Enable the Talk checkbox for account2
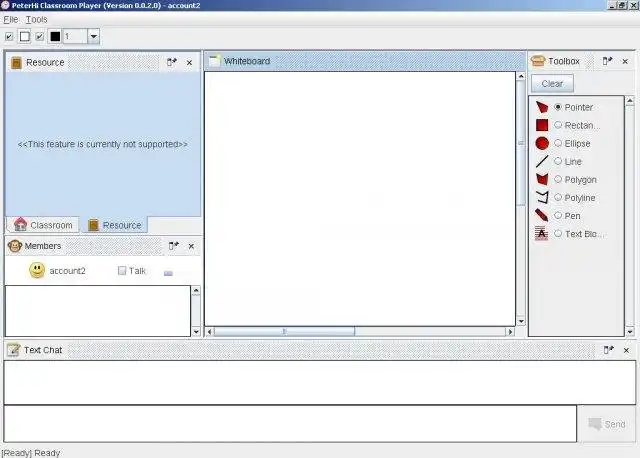 coord(122,270)
